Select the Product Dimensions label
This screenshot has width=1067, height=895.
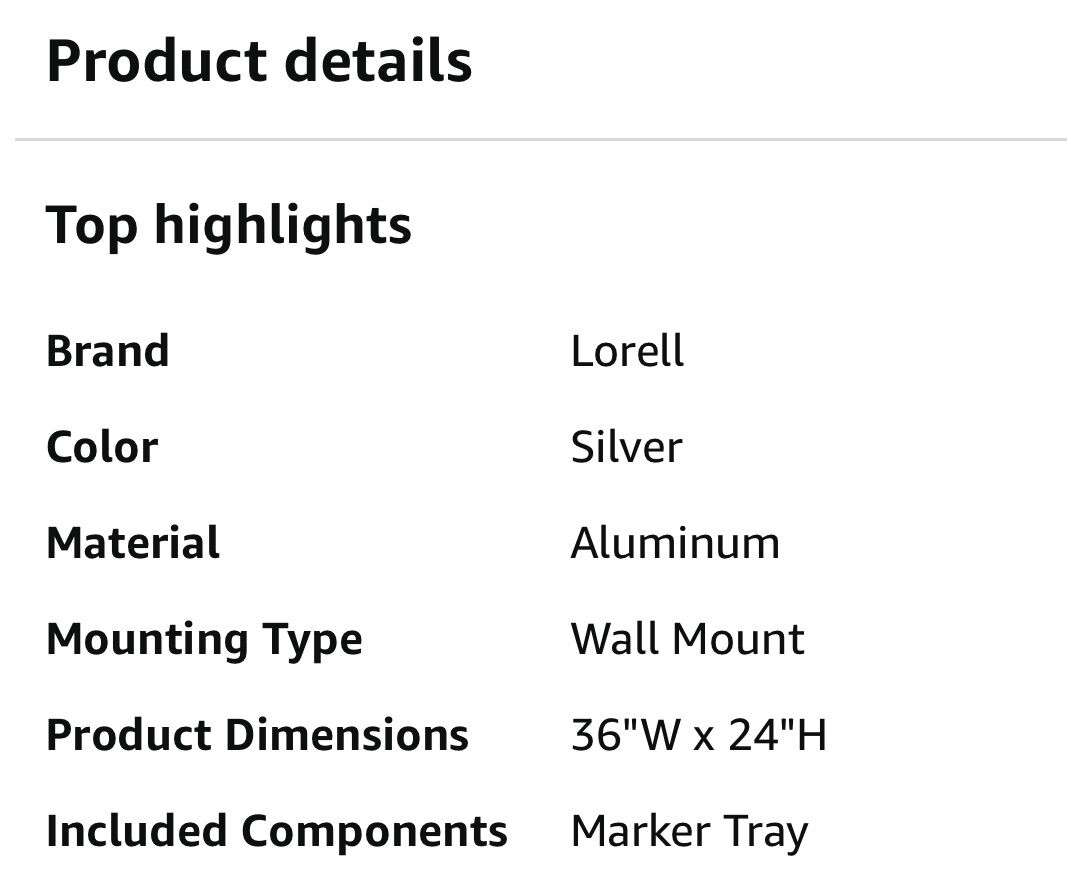[x=257, y=735]
